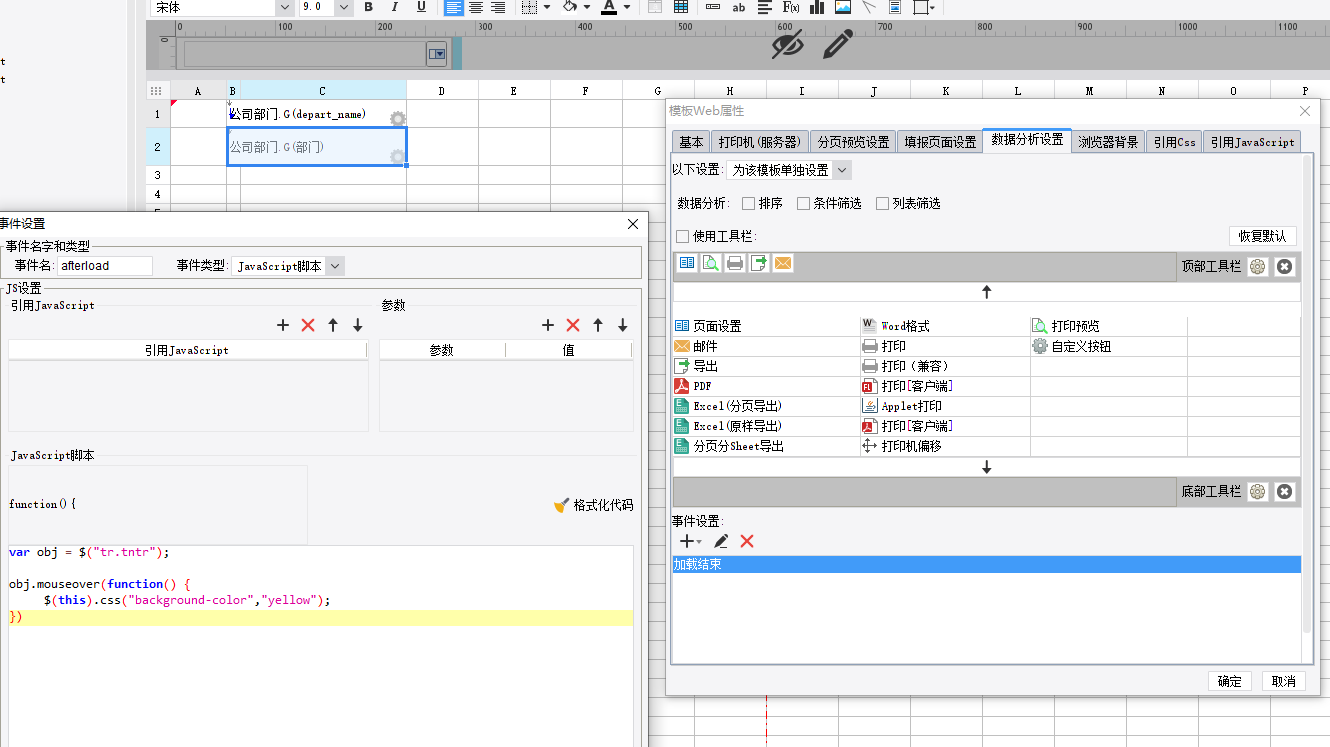Click the printer icon in the top toolbar preview
Viewport: 1330px width, 747px height.
tap(735, 263)
